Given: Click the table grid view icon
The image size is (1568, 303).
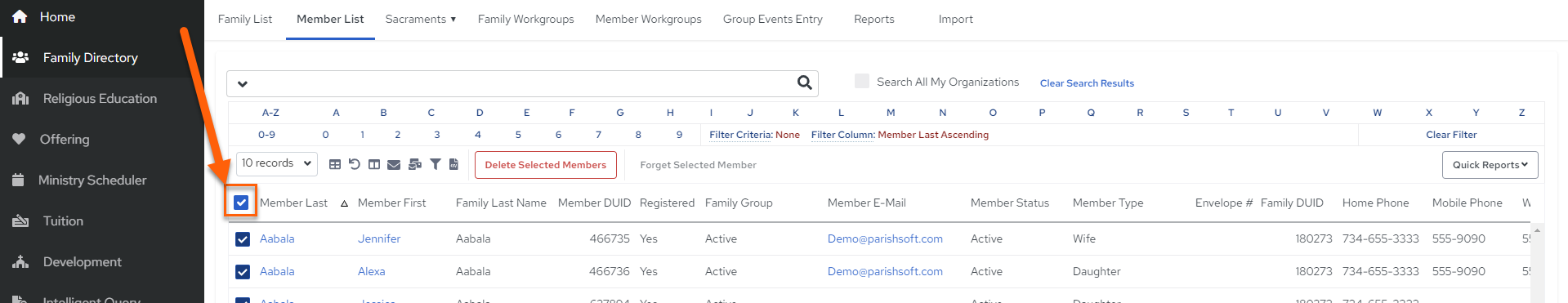Looking at the screenshot, I should (335, 164).
